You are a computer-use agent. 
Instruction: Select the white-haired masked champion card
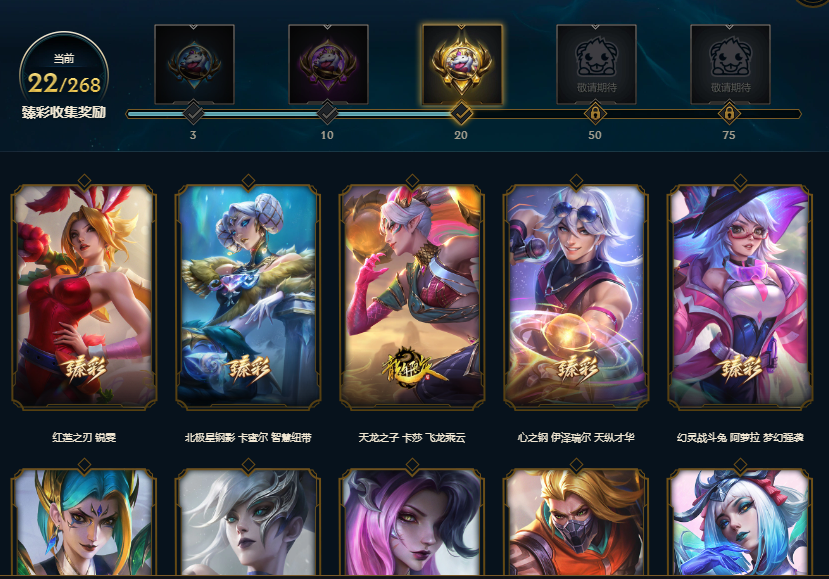tap(248, 522)
